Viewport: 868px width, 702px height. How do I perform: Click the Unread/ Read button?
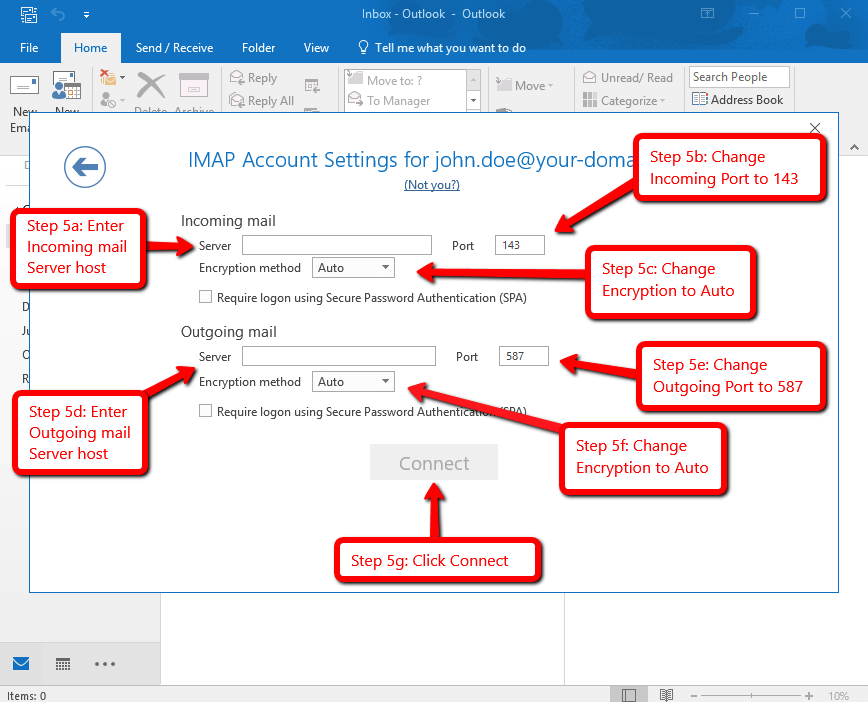point(628,78)
